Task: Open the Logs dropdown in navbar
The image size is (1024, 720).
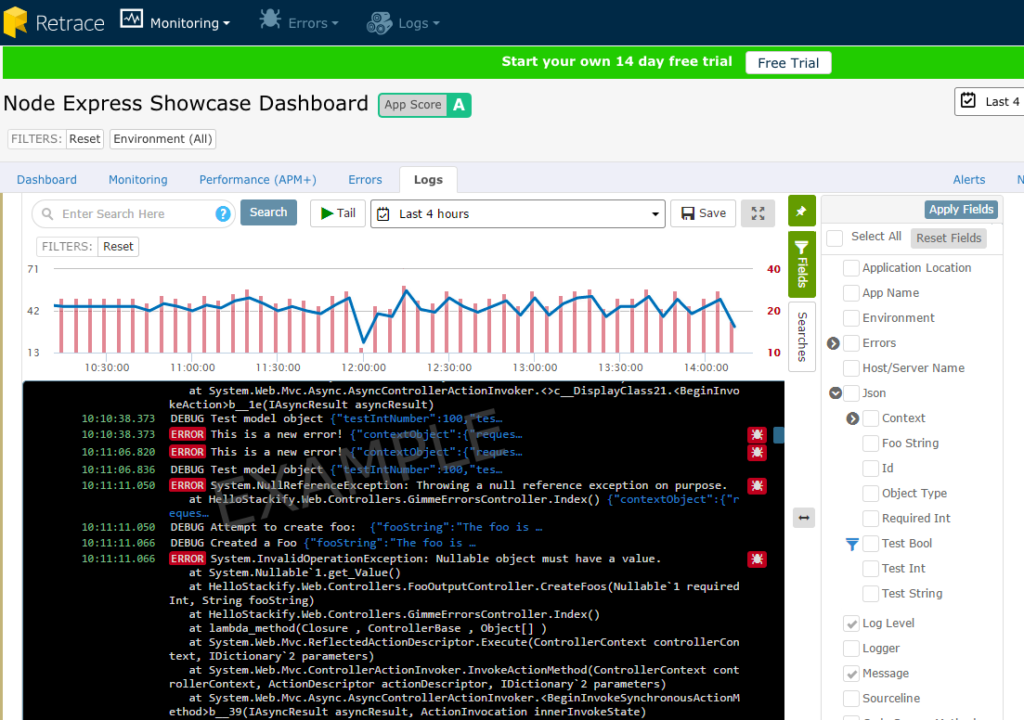Action: pyautogui.click(x=419, y=24)
